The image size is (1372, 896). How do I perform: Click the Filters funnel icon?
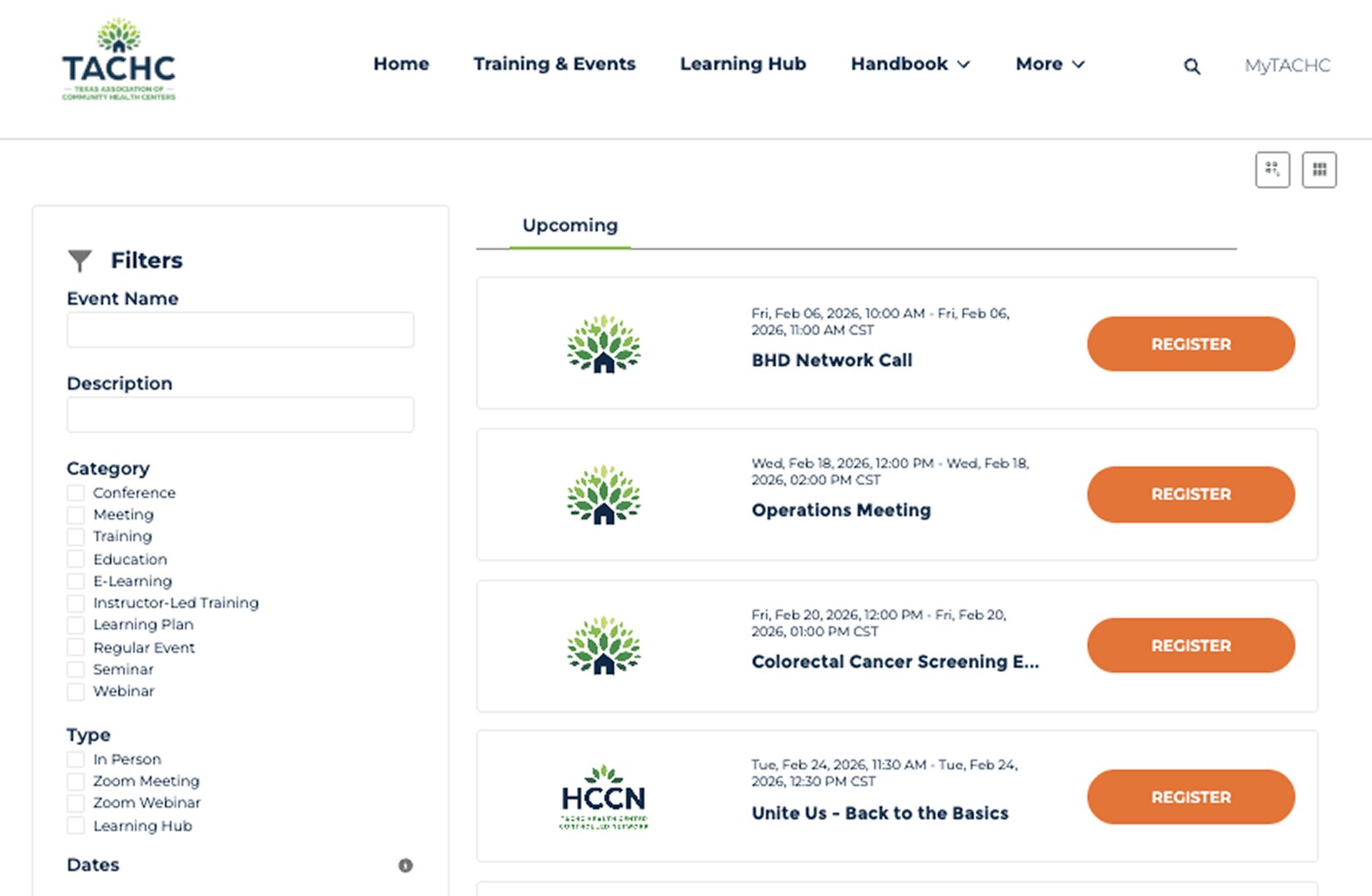[80, 261]
